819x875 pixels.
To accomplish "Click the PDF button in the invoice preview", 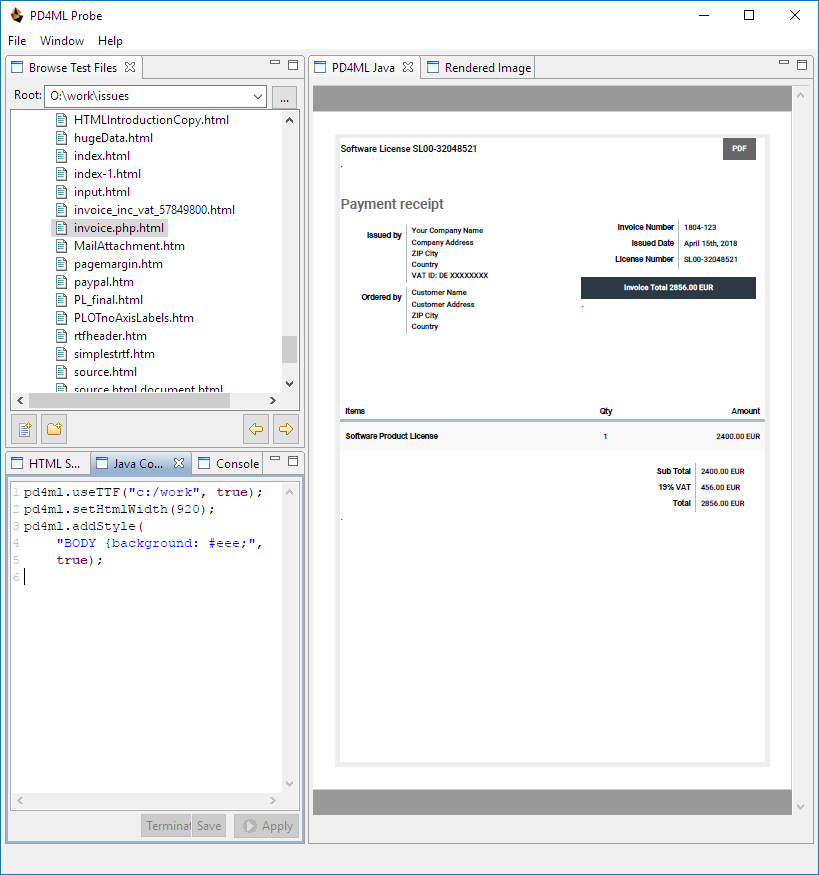I will [739, 149].
